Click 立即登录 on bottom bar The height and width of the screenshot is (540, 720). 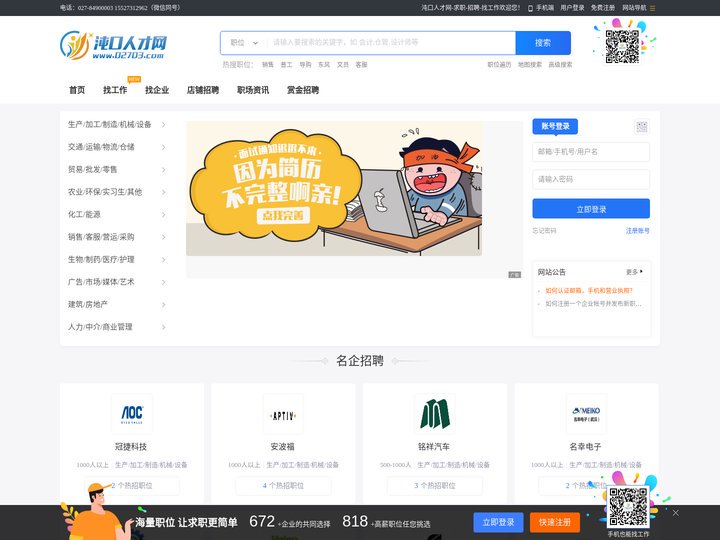point(498,522)
